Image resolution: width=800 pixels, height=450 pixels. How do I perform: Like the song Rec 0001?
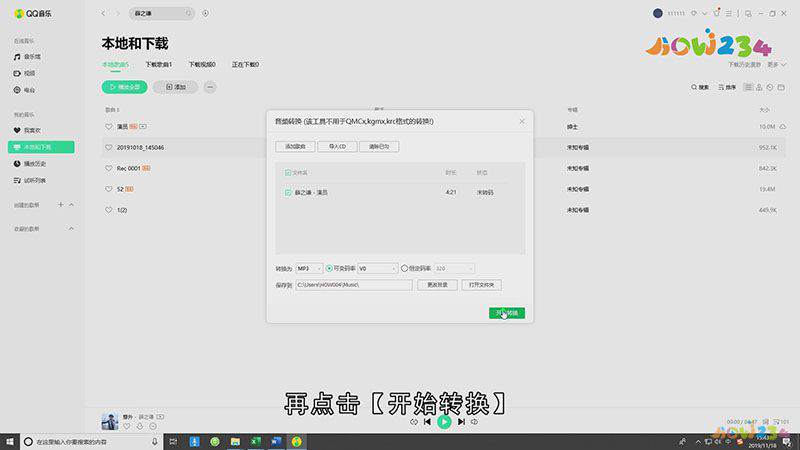coord(109,168)
